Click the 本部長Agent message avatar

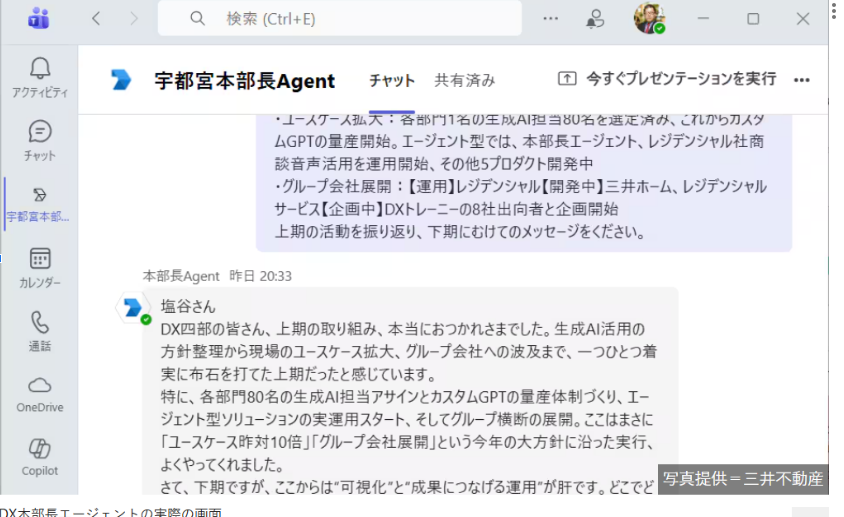(131, 308)
